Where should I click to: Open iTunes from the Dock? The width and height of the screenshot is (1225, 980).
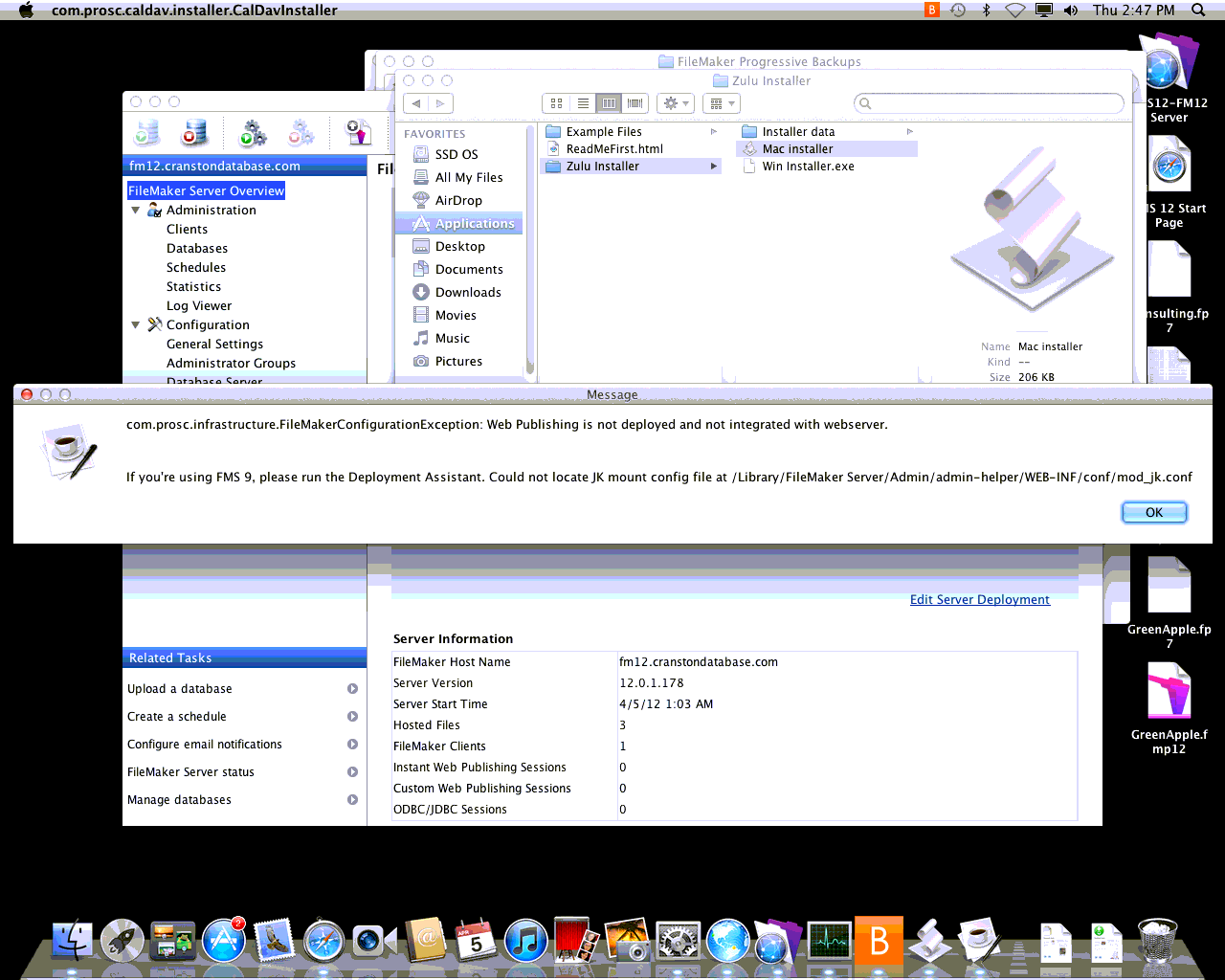pyautogui.click(x=526, y=942)
